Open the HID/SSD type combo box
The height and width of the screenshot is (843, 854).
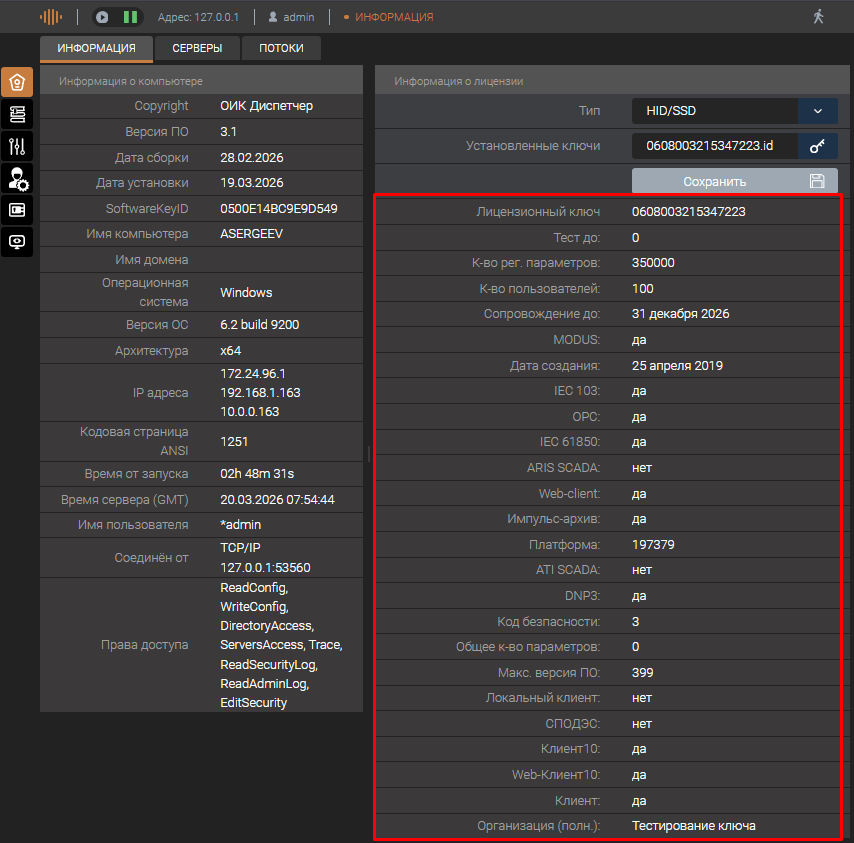(714, 111)
